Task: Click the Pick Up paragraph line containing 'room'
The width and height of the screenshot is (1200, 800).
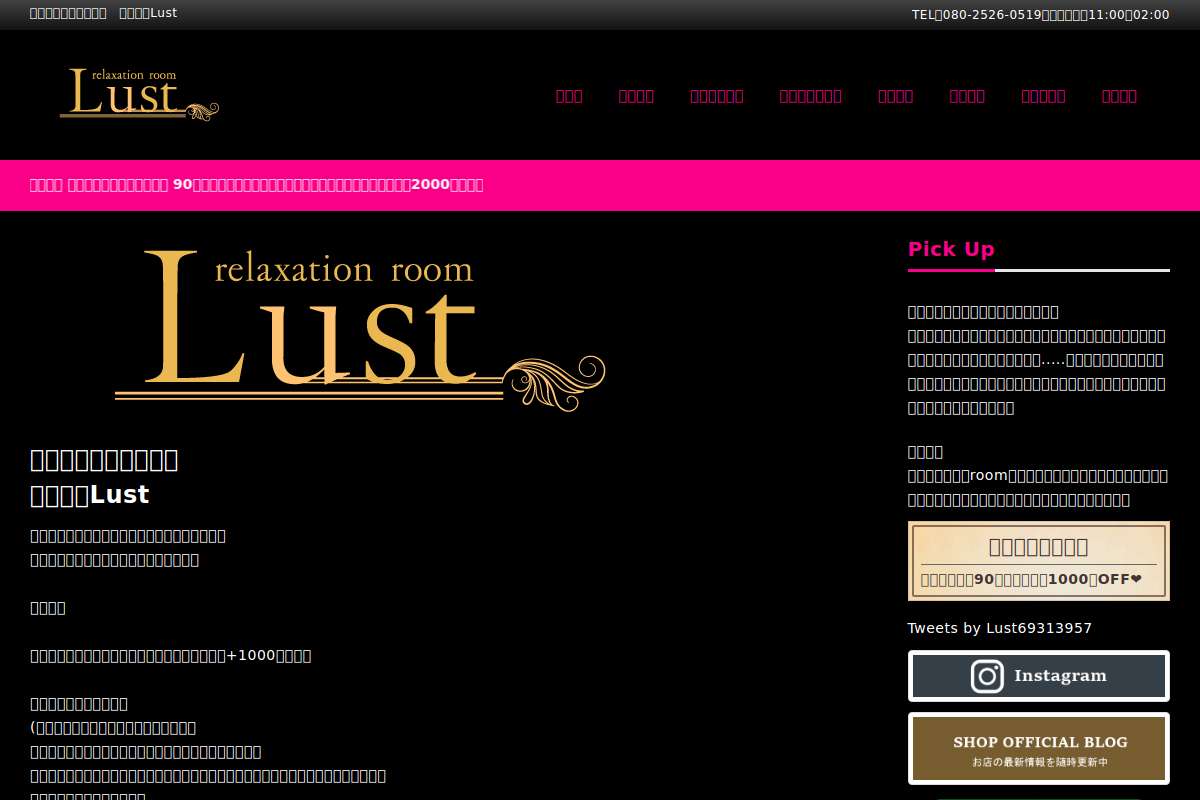Action: coord(1038,476)
